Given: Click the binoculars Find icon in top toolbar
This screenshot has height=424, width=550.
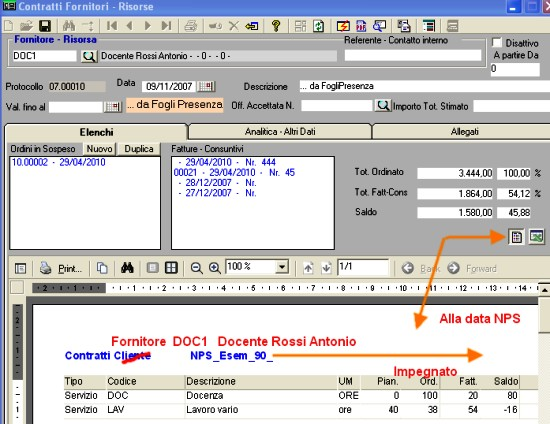Looking at the screenshot, I should (68, 26).
